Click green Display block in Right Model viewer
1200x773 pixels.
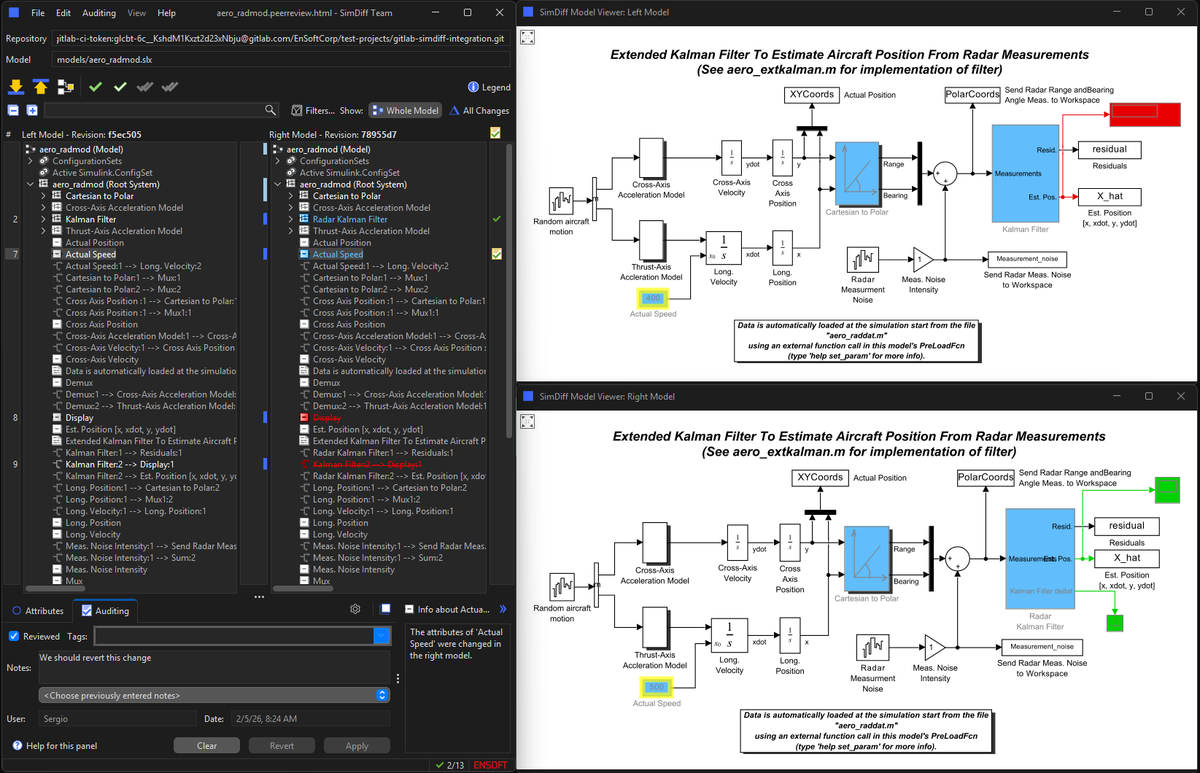pos(1166,490)
